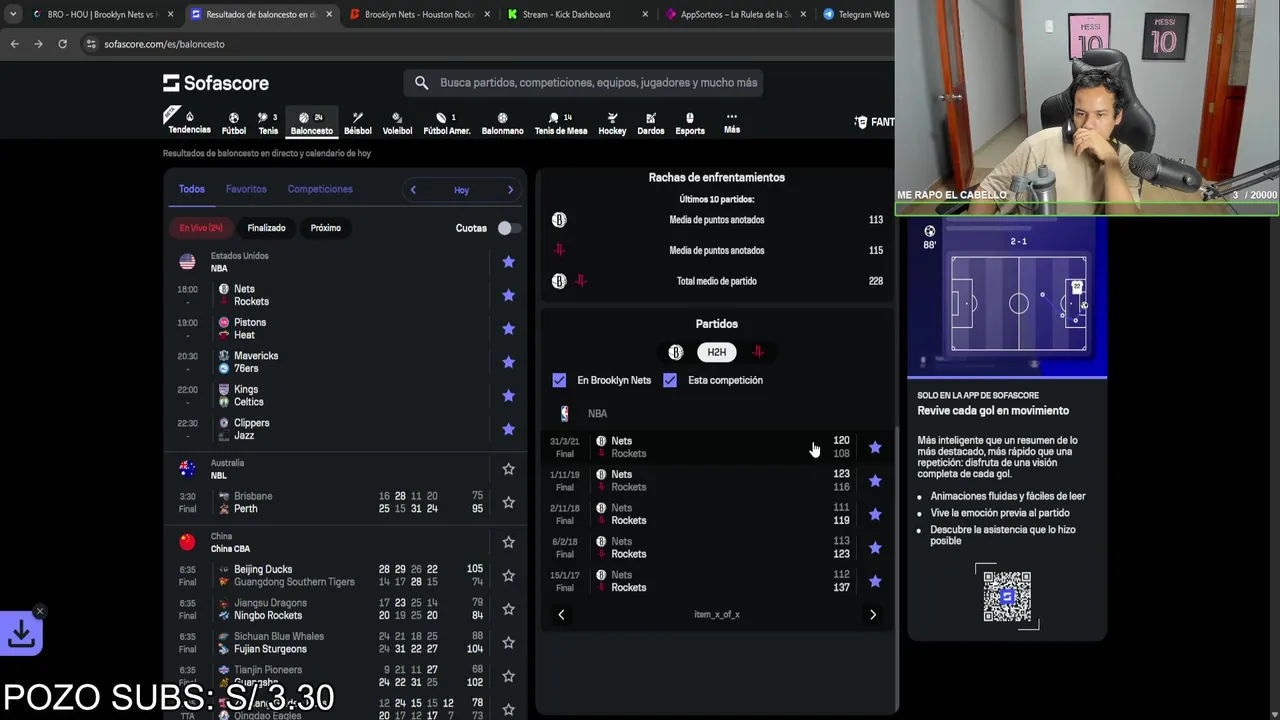This screenshot has height=720, width=1280.
Task: Filter by Próximo matches
Action: [x=325, y=228]
